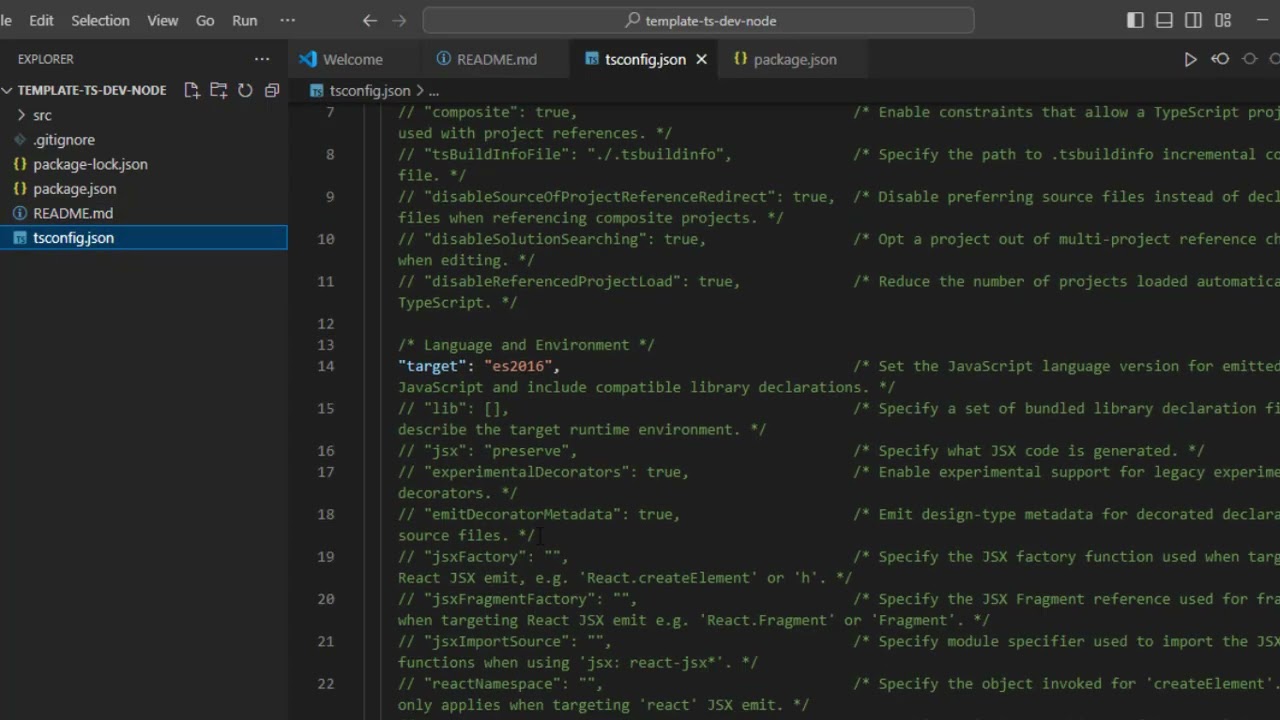Image resolution: width=1280 pixels, height=720 pixels.
Task: Click the "disableReferencedProjectLoad" option on line 11
Action: click(569, 281)
